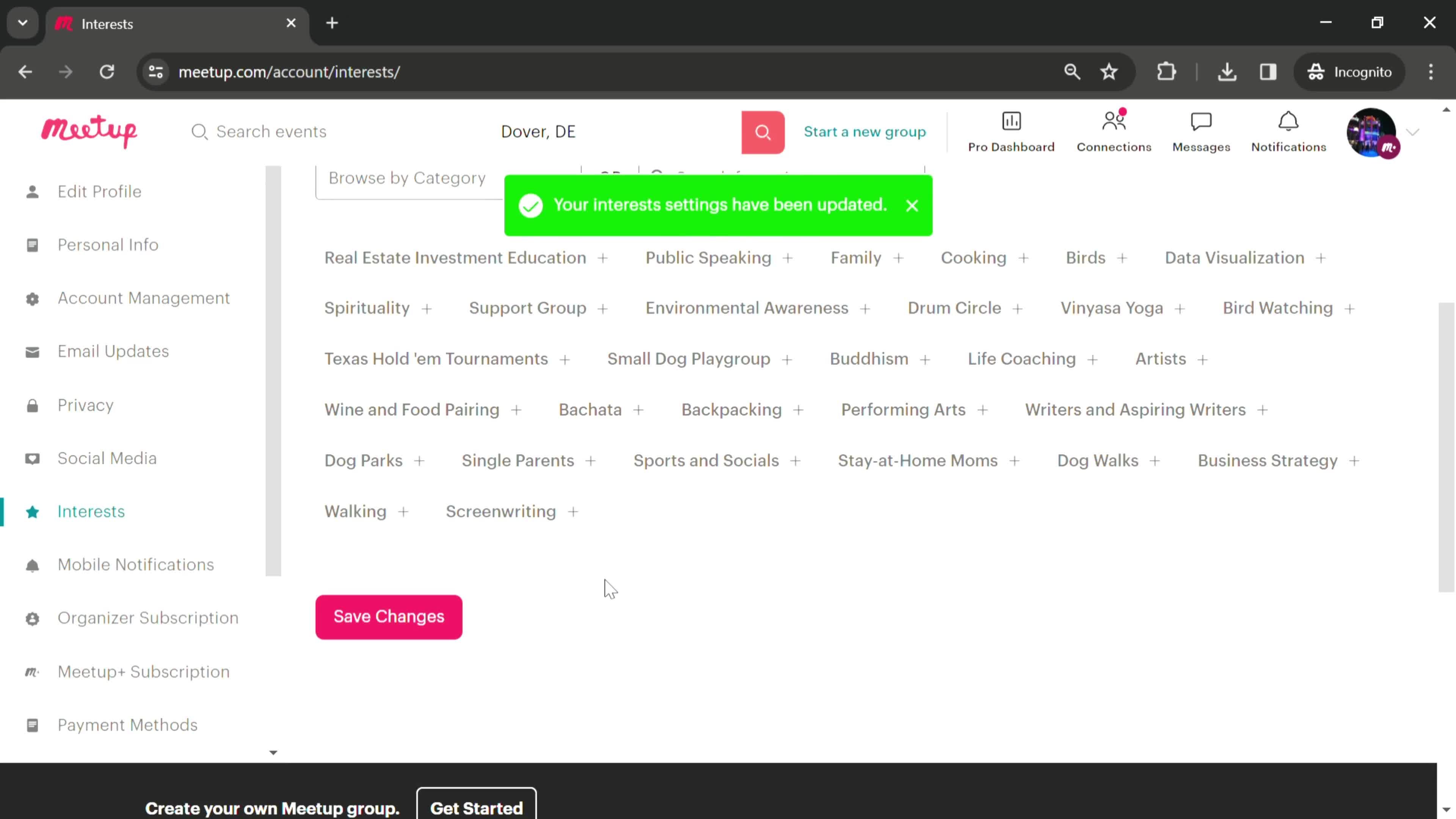Viewport: 1456px width, 819px height.
Task: Click the user profile avatar icon
Action: (x=1375, y=131)
